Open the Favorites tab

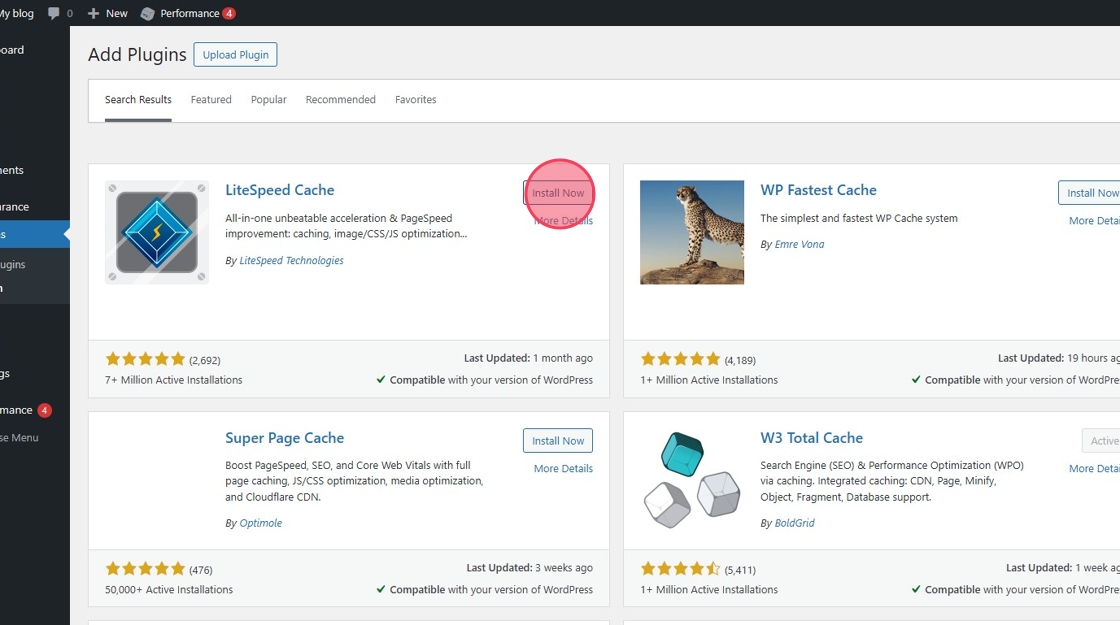(415, 100)
